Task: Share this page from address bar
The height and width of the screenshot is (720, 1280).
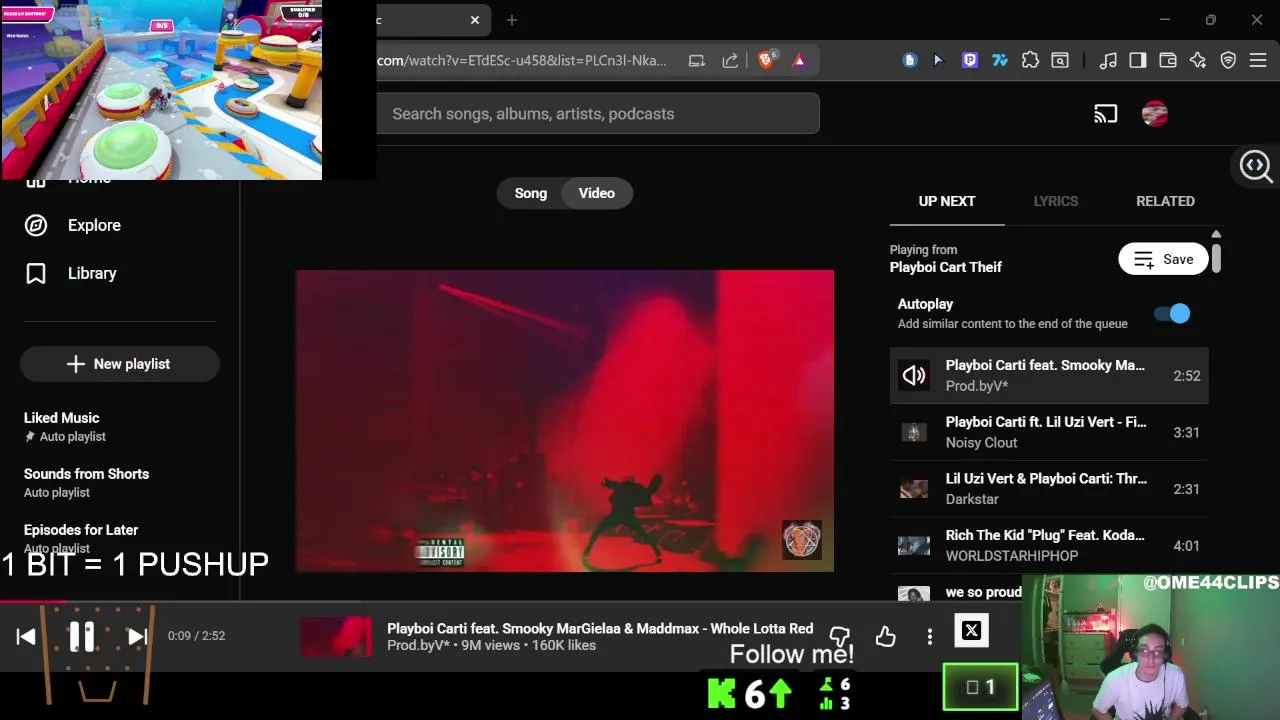Action: click(x=730, y=60)
